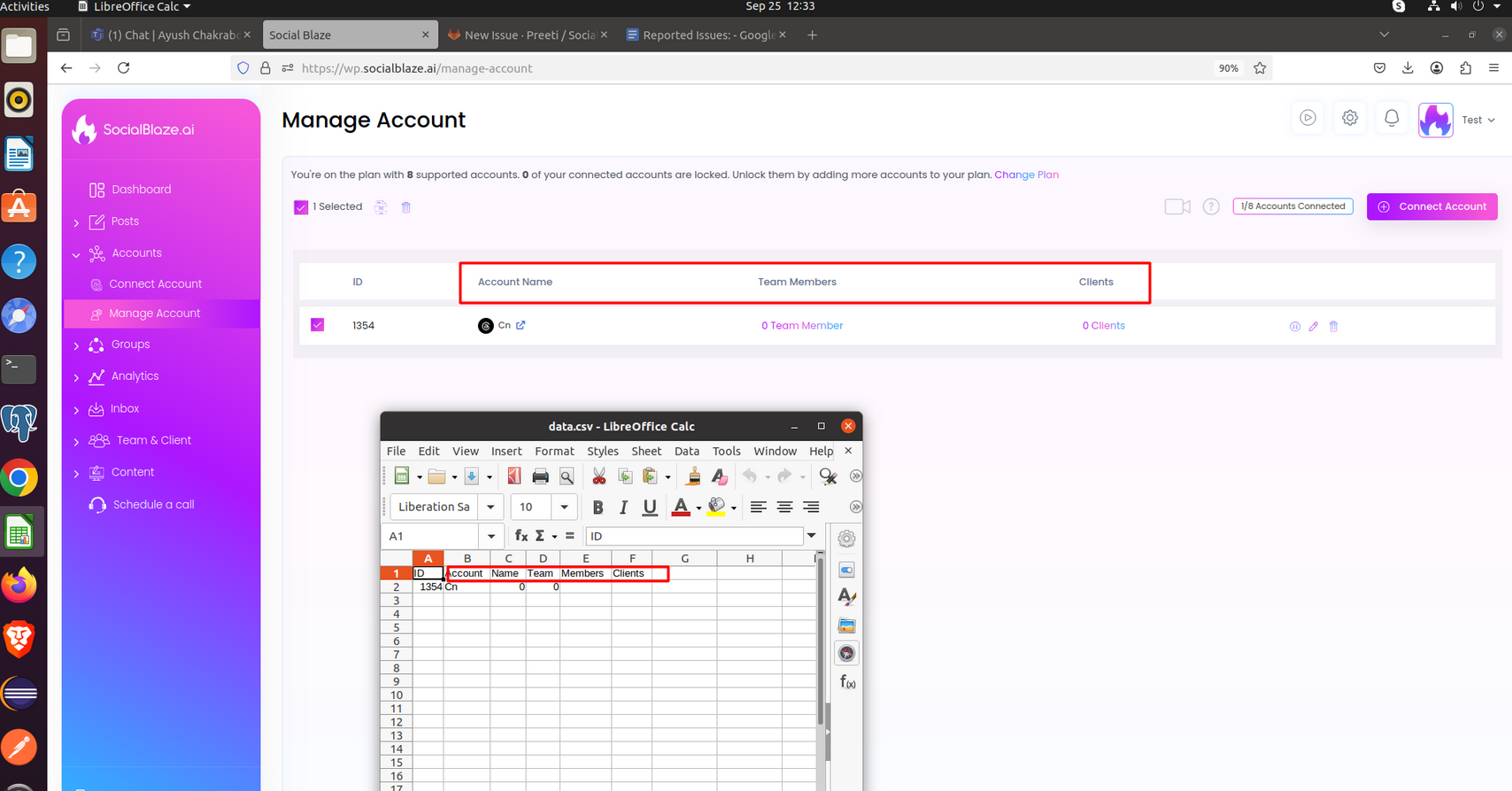Click the bulk delete trash icon beside 1 Selected
Viewport: 1512px width, 791px height.
click(x=406, y=207)
